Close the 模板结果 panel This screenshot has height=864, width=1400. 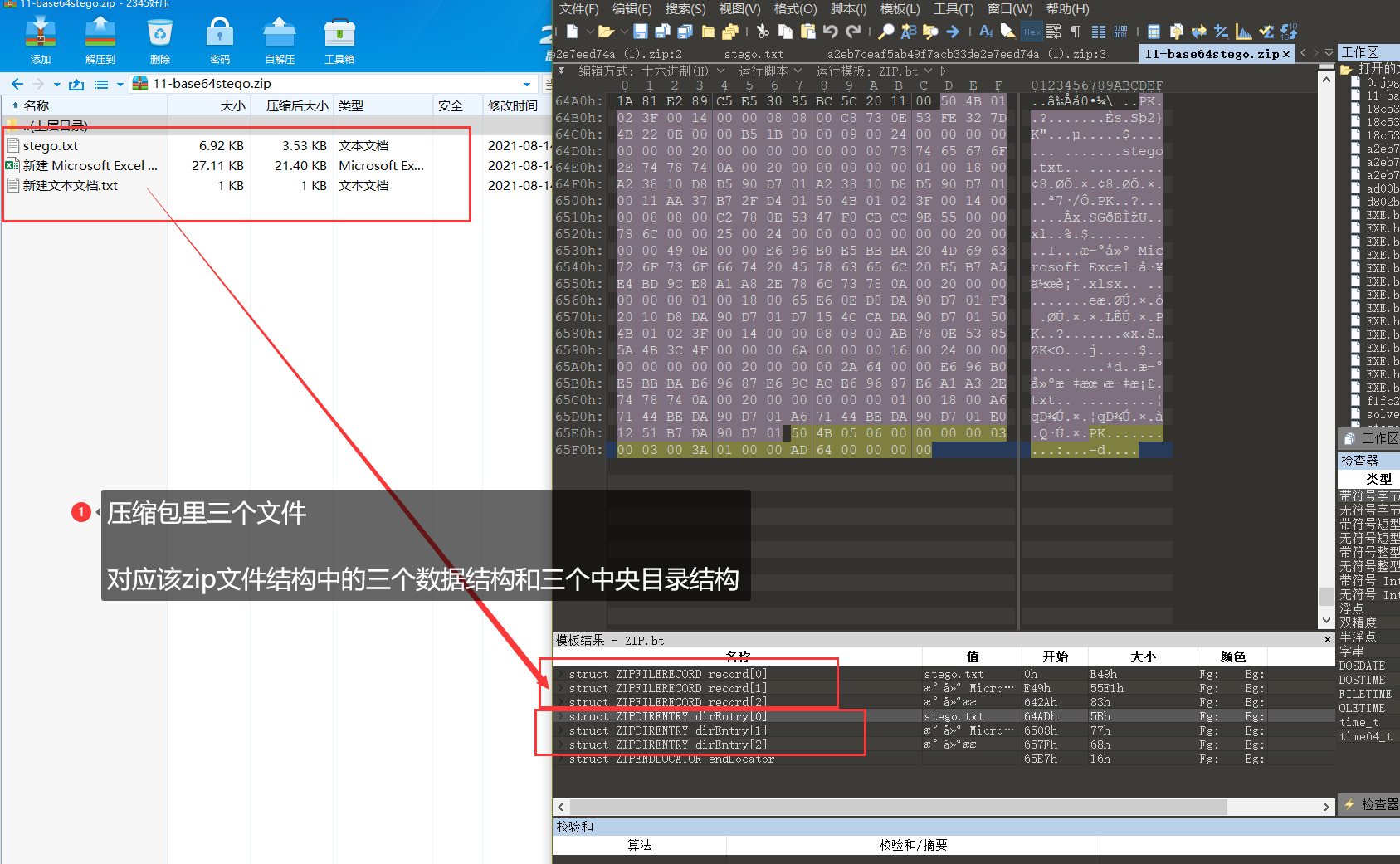coord(1327,639)
